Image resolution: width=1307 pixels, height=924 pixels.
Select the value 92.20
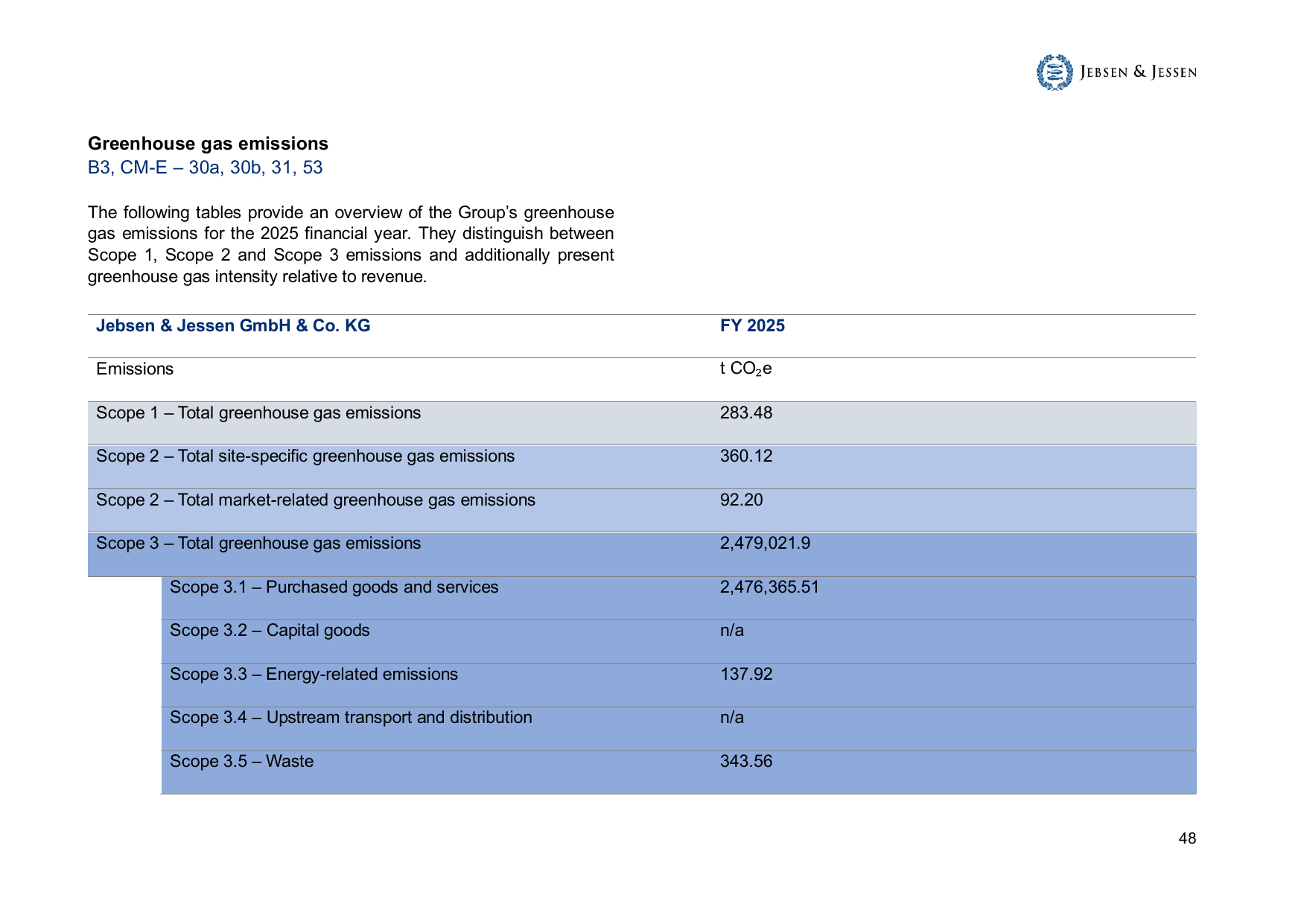pyautogui.click(x=742, y=500)
